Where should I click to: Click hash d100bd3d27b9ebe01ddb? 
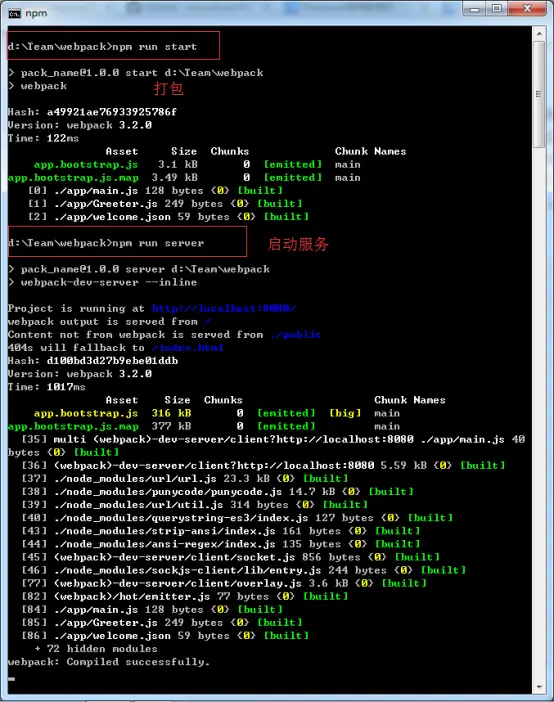pyautogui.click(x=112, y=361)
